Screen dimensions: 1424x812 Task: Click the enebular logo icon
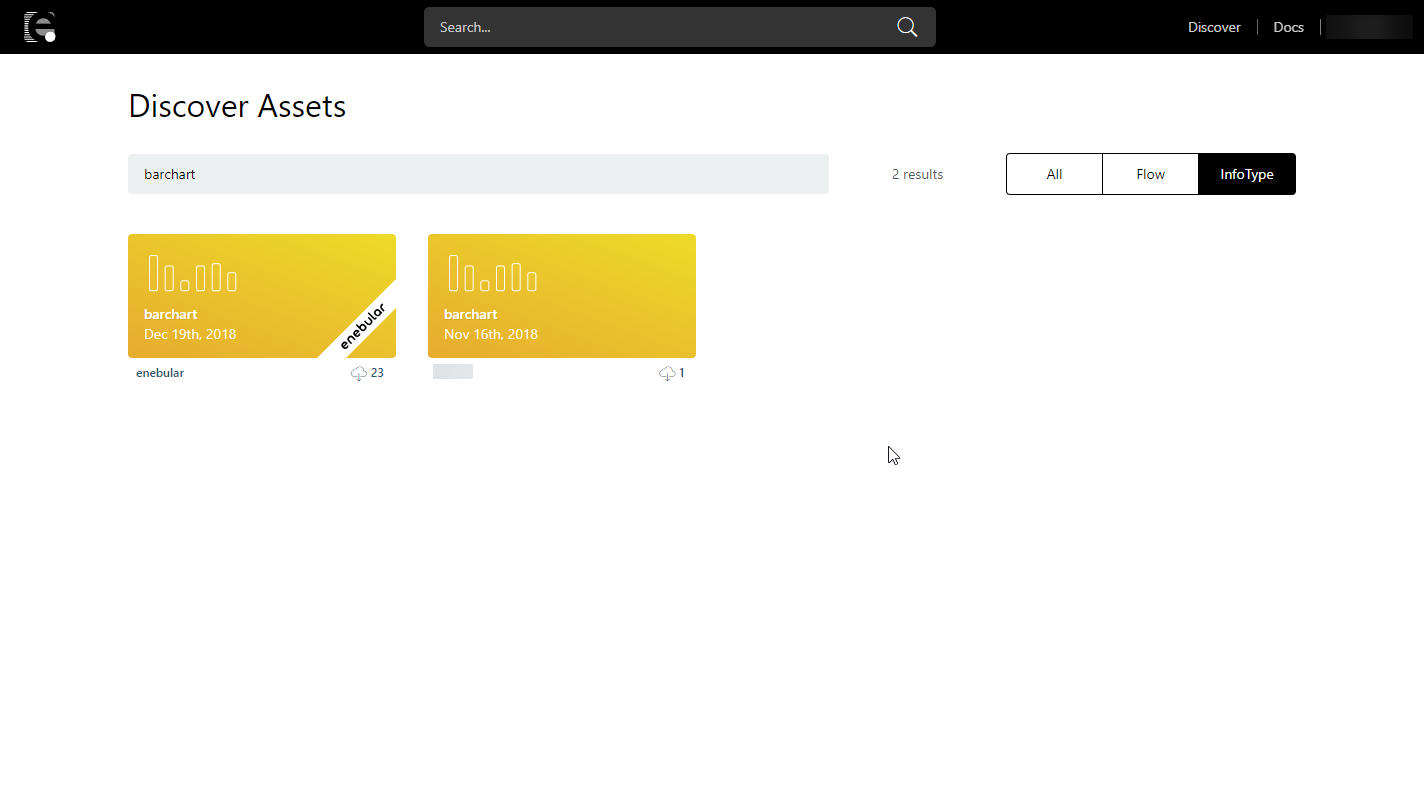coord(40,27)
